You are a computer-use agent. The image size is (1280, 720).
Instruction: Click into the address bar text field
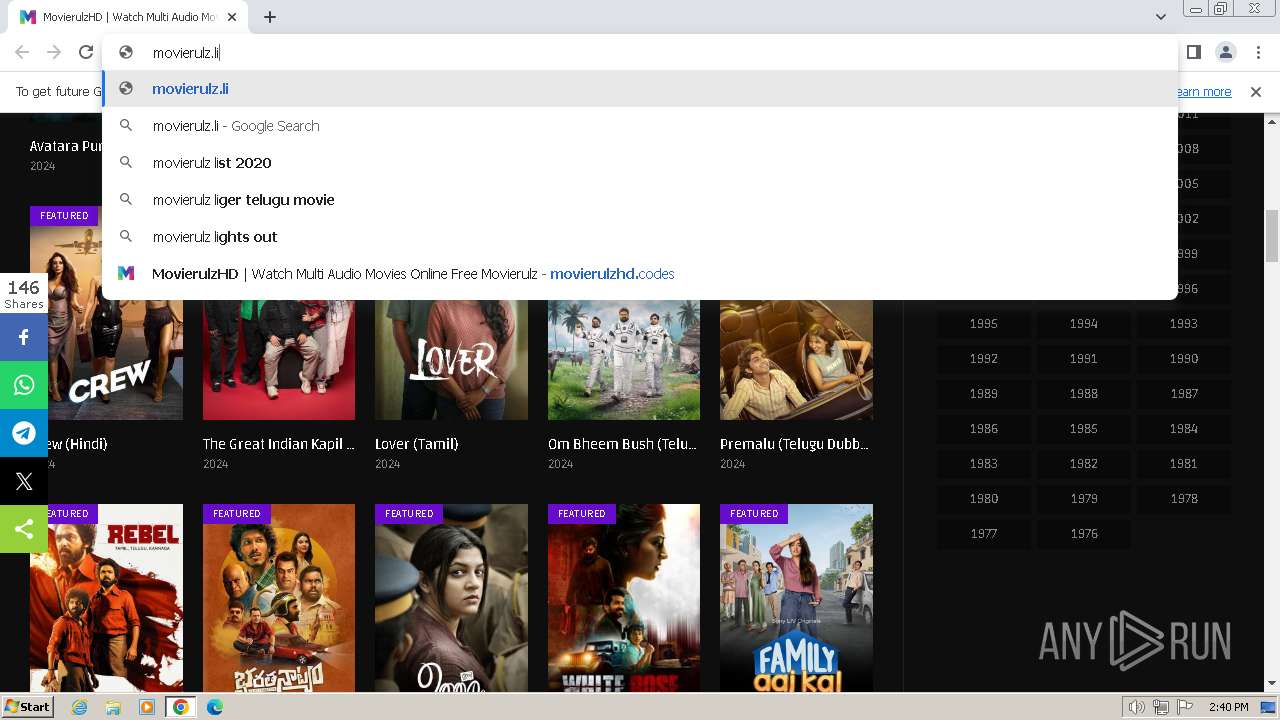[640, 52]
